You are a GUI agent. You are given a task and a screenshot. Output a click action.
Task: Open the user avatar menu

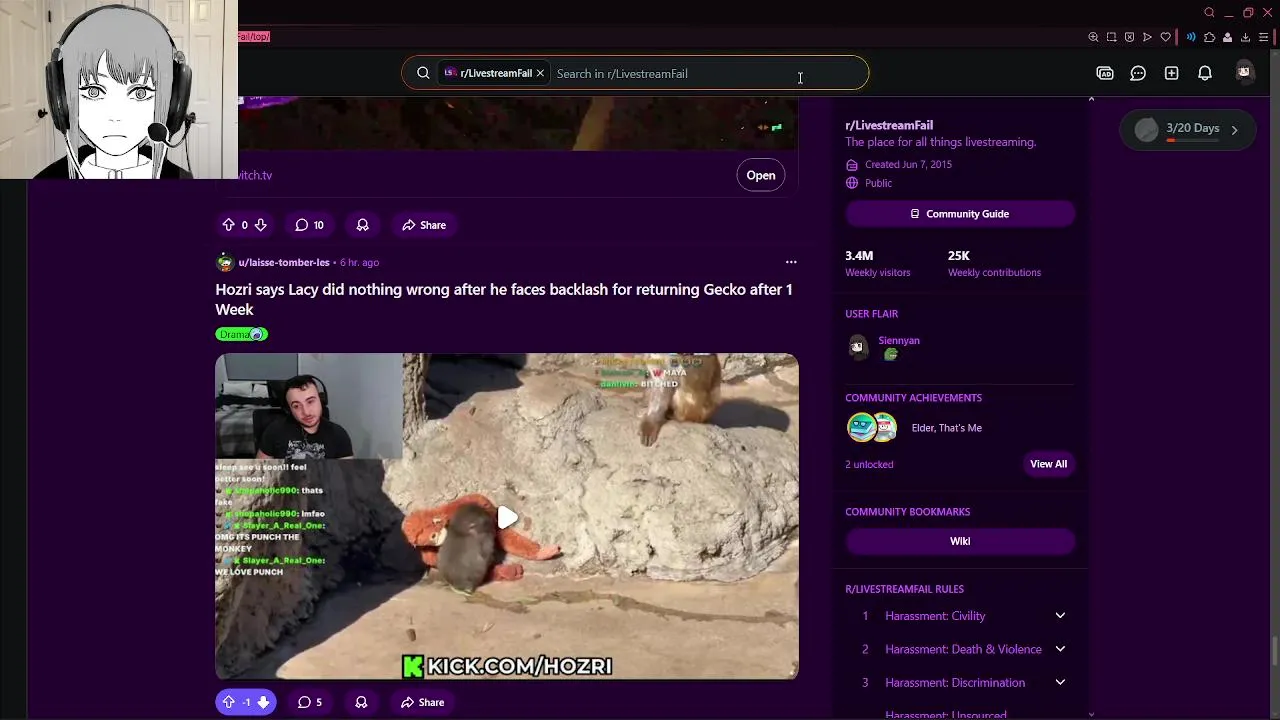pyautogui.click(x=1244, y=72)
